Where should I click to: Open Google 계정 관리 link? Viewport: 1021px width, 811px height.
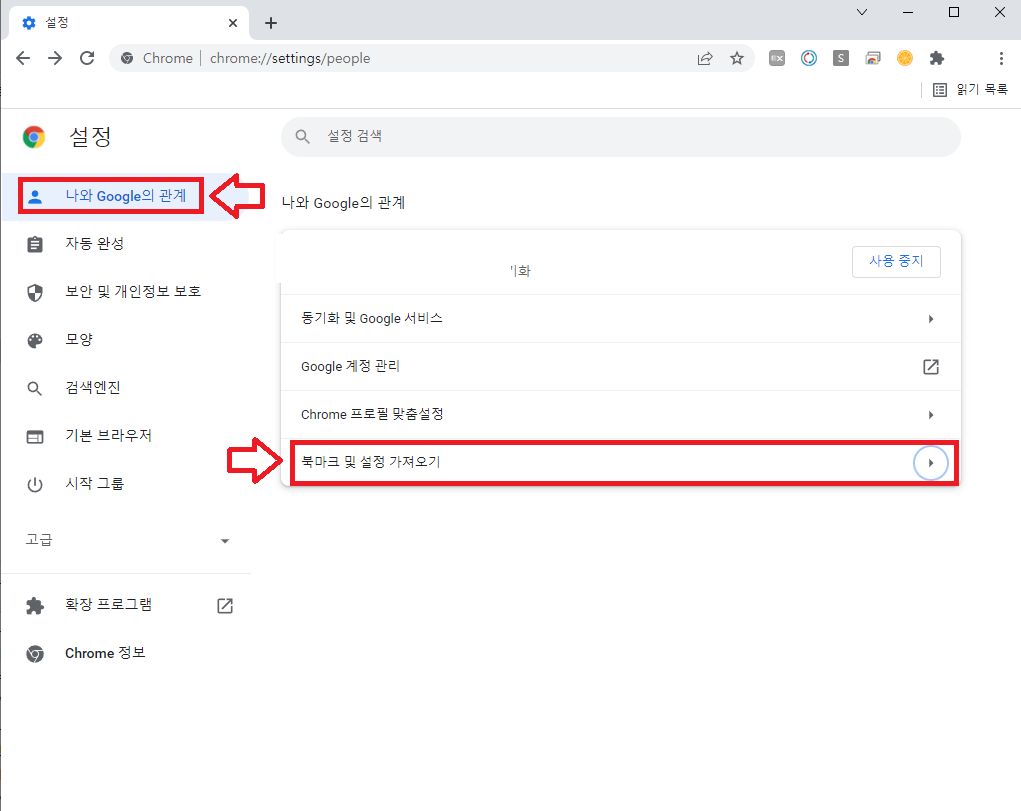point(621,367)
